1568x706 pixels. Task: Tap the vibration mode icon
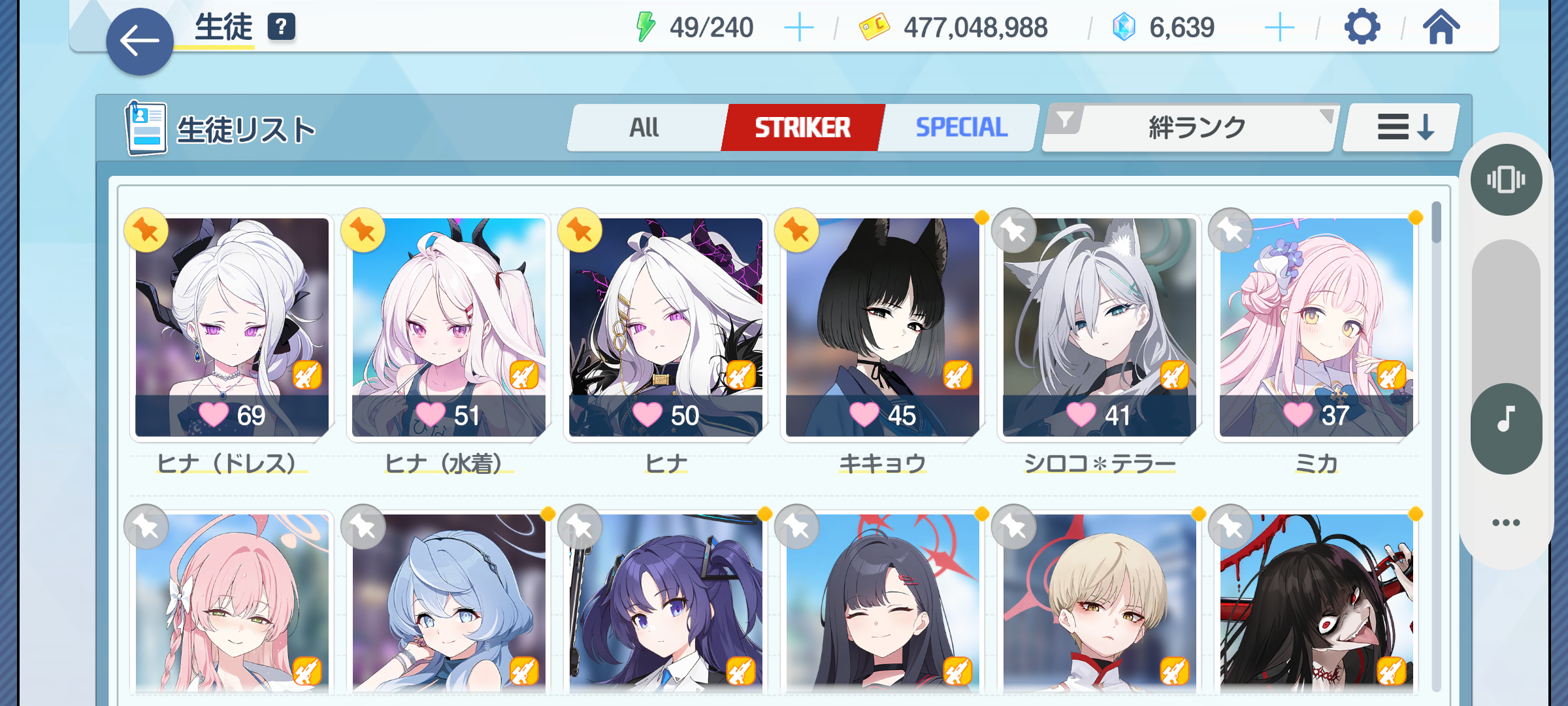[x=1506, y=180]
